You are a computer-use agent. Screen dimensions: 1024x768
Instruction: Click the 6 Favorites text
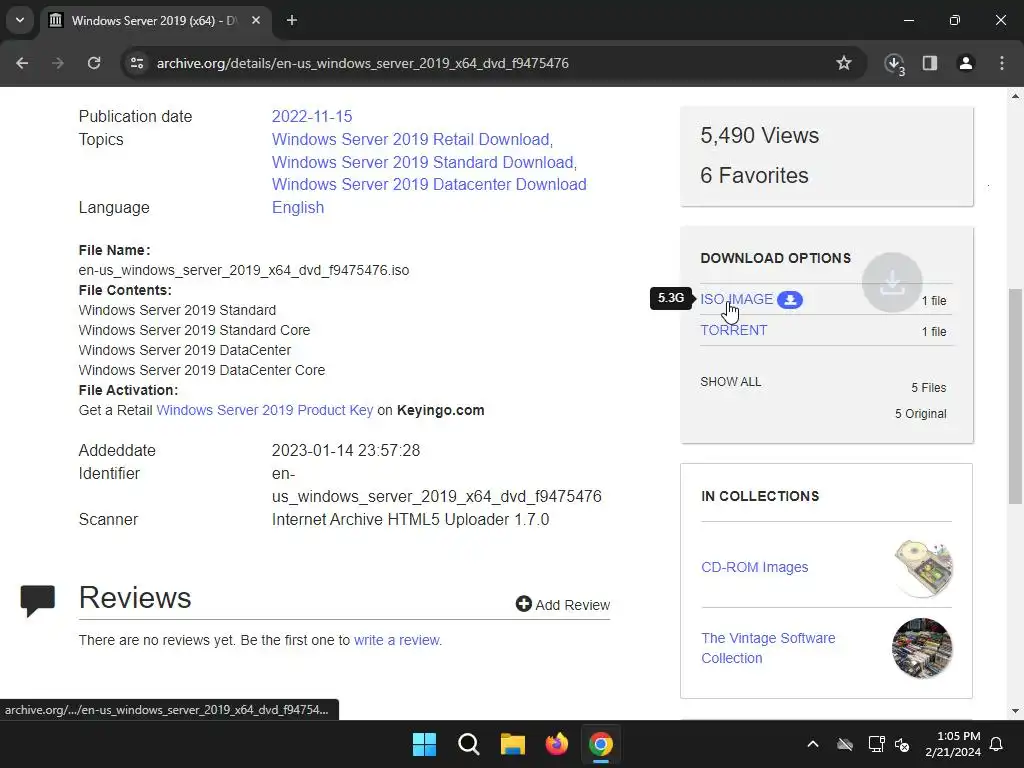pyautogui.click(x=754, y=175)
